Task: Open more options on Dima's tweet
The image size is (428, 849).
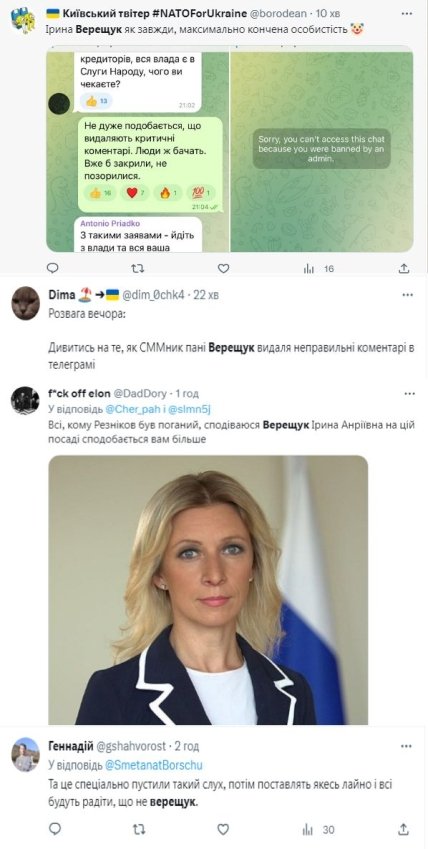Action: 408,295
